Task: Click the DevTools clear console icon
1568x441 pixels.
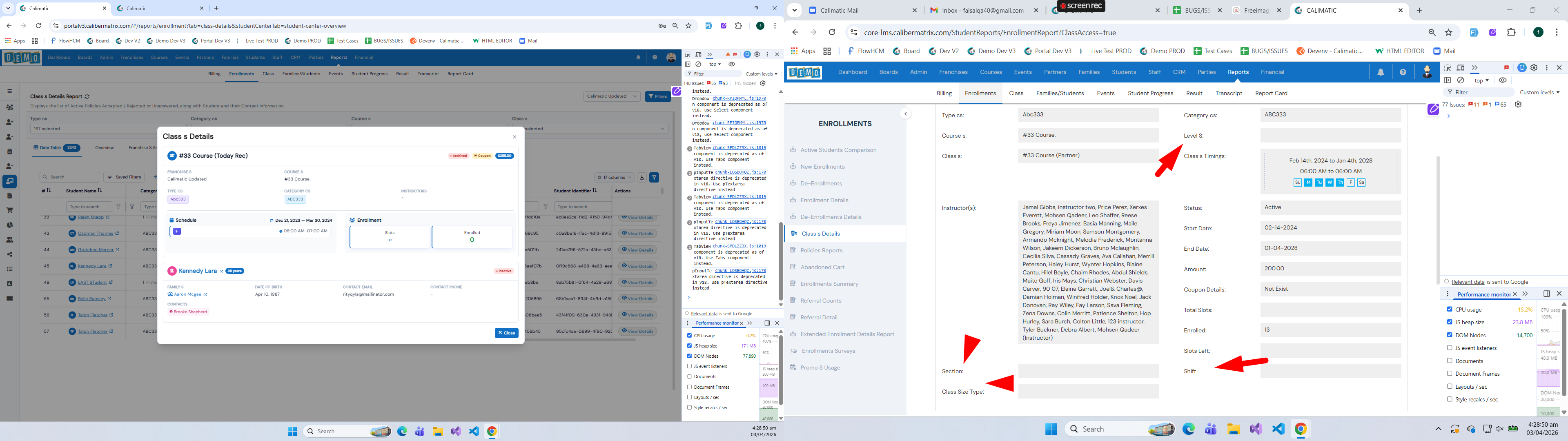Action: coord(1460,80)
